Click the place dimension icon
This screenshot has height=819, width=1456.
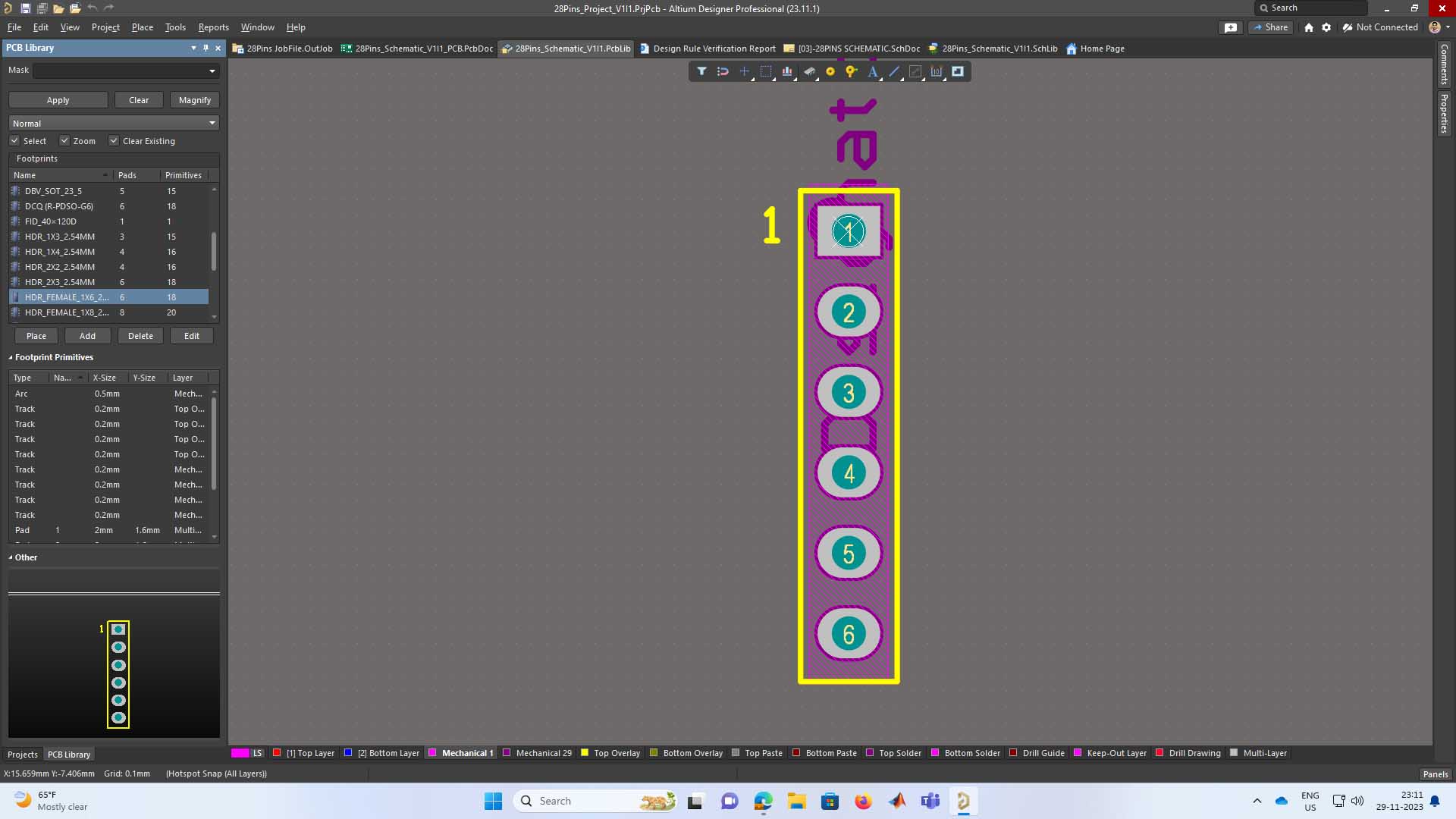(x=937, y=71)
